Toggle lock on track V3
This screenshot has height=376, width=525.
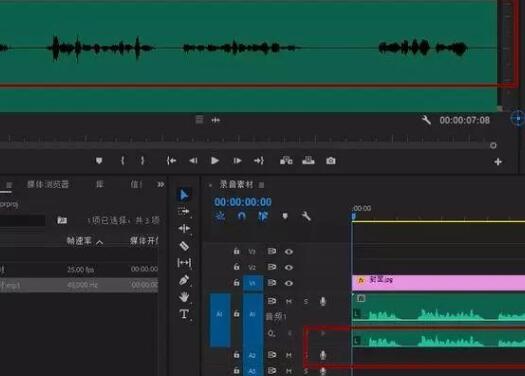point(236,251)
